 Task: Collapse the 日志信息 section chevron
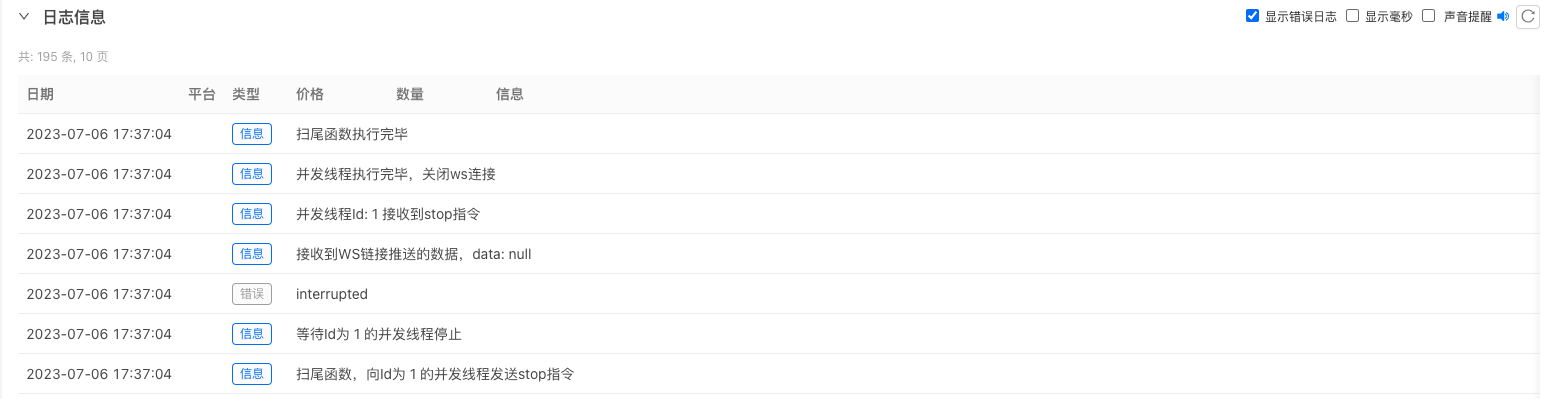(24, 17)
